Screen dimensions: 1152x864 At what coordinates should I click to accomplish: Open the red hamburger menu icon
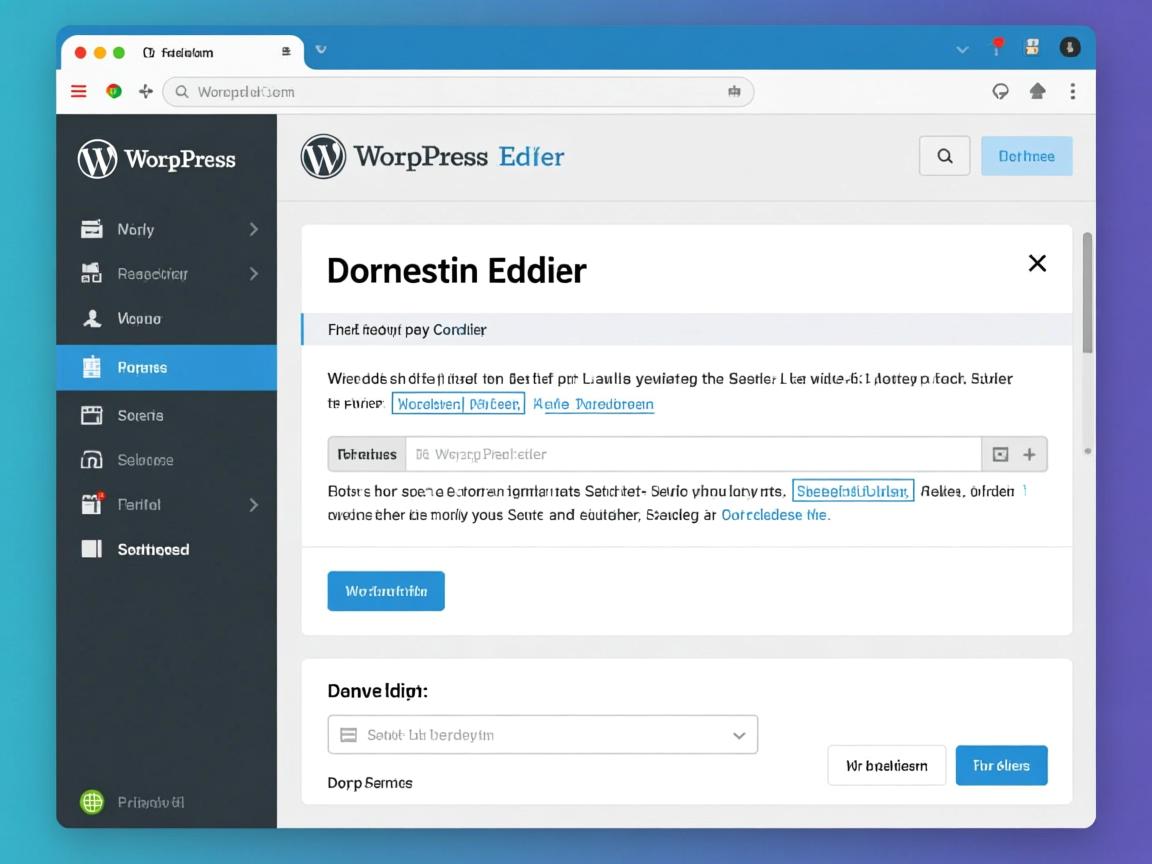click(79, 91)
